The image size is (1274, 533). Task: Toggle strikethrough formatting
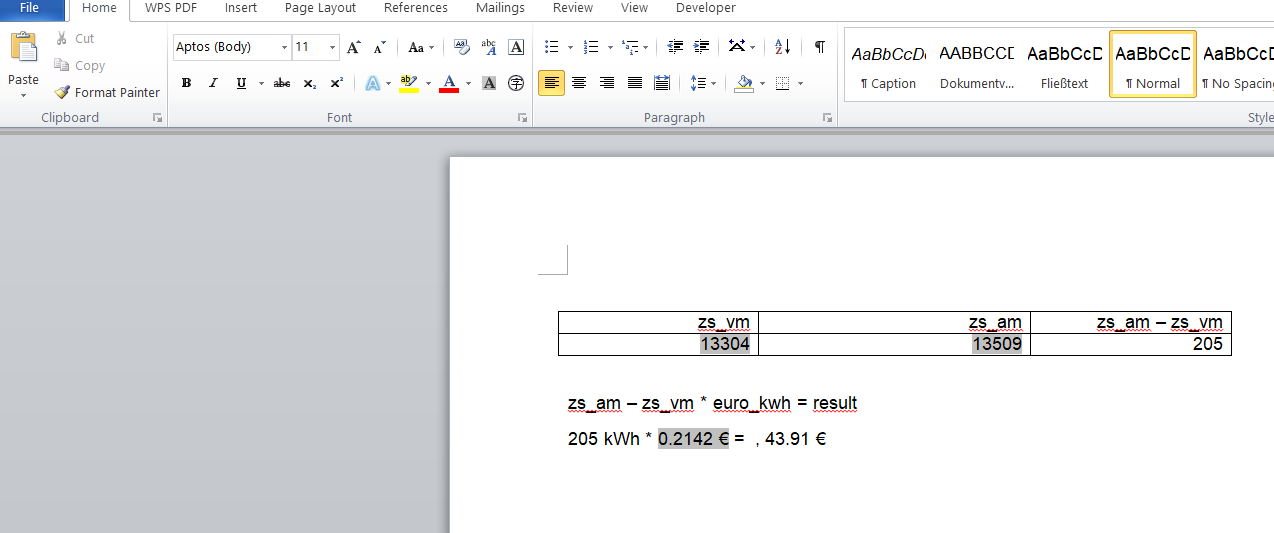coord(282,83)
